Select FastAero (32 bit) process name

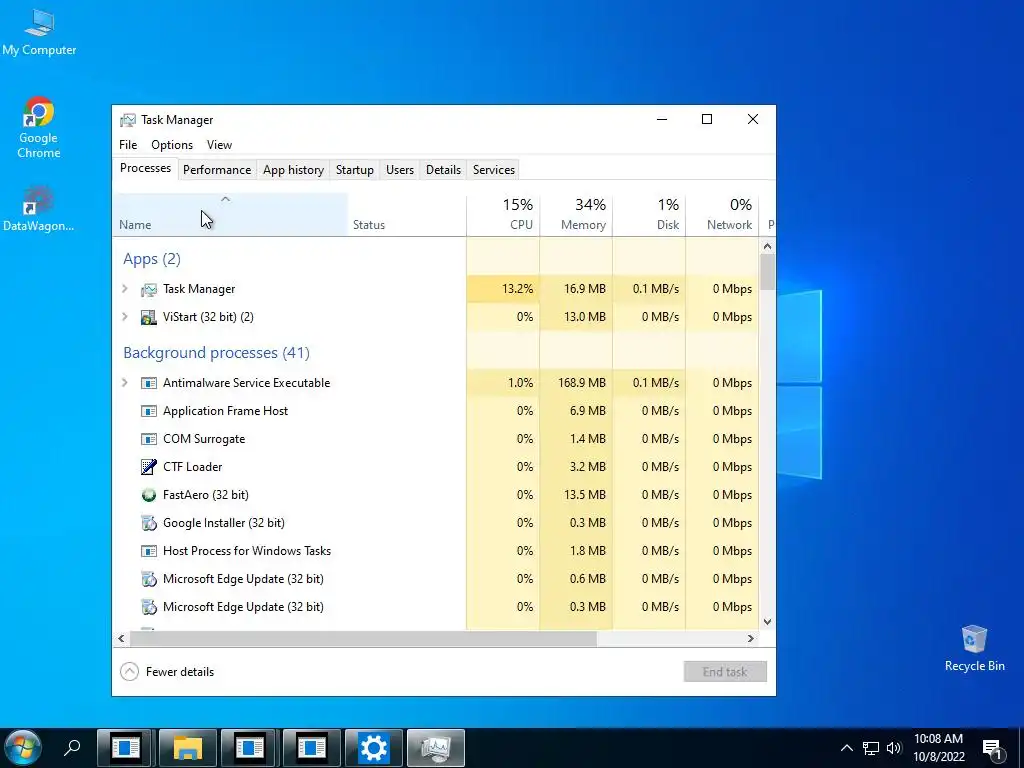tap(206, 495)
